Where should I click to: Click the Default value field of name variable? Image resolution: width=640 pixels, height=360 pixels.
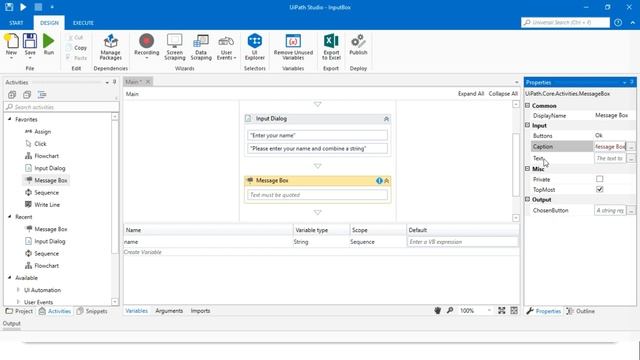[x=462, y=242]
